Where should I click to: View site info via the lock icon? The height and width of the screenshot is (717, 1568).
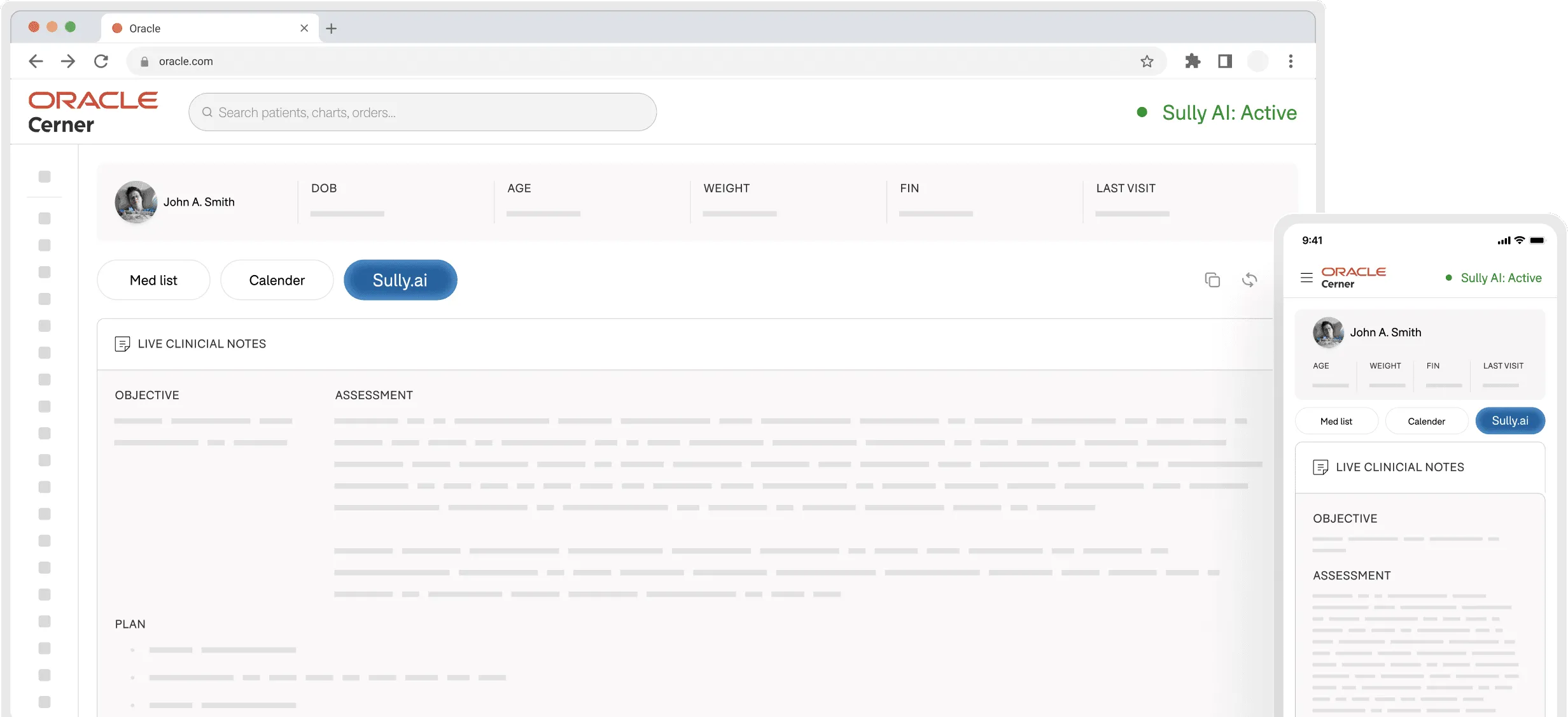click(x=144, y=61)
